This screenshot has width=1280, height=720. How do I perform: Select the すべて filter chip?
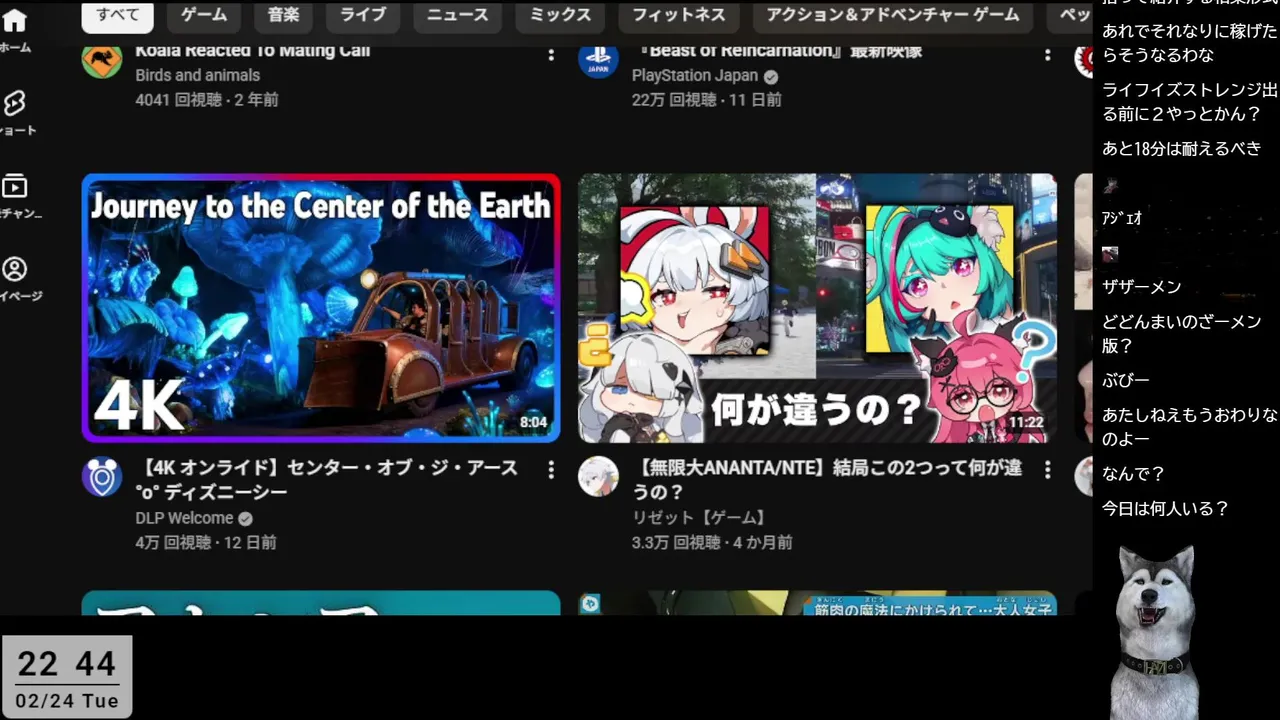click(x=117, y=15)
